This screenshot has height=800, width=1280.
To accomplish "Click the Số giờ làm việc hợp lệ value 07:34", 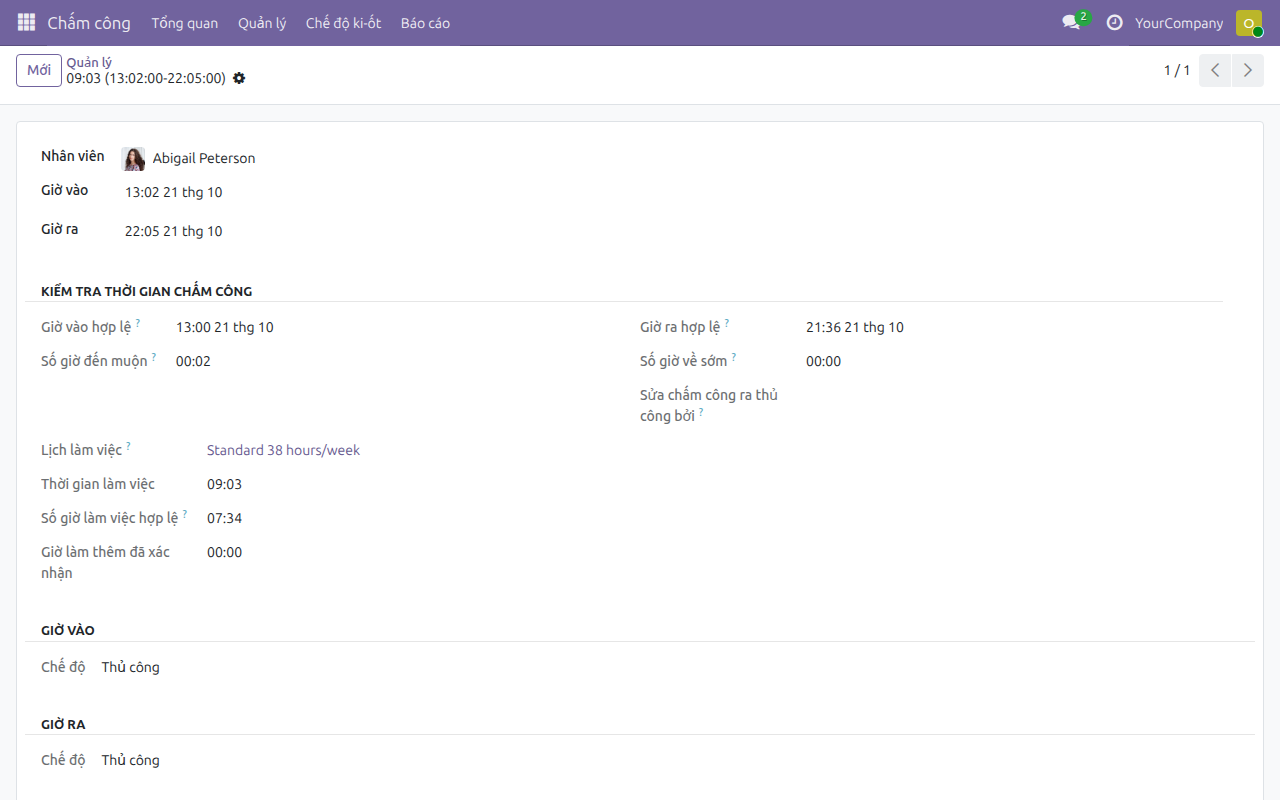I will point(224,518).
